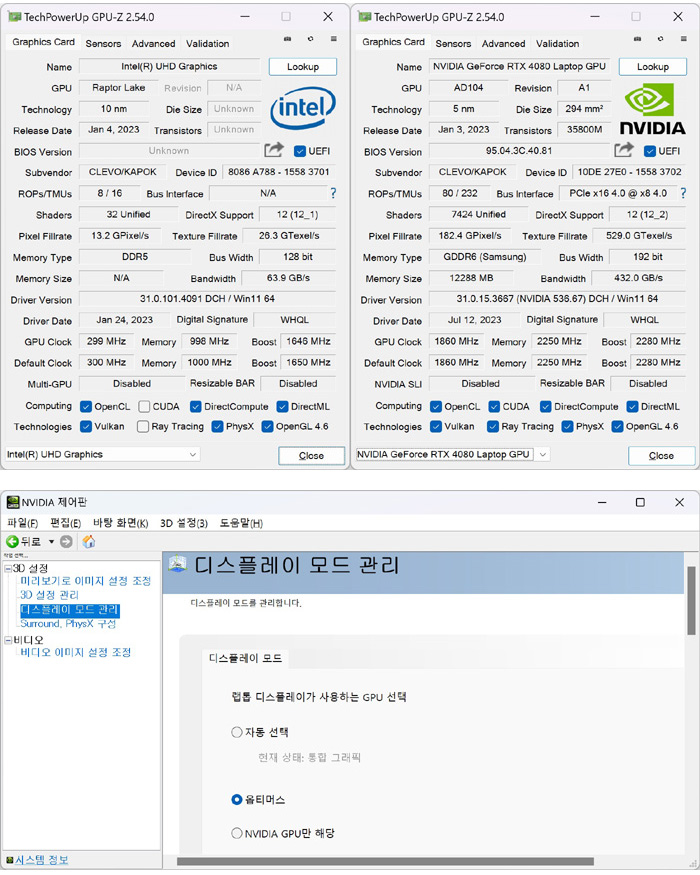The width and height of the screenshot is (700, 875).
Task: Open the 바탕 화면(K) menu
Action: 121,523
